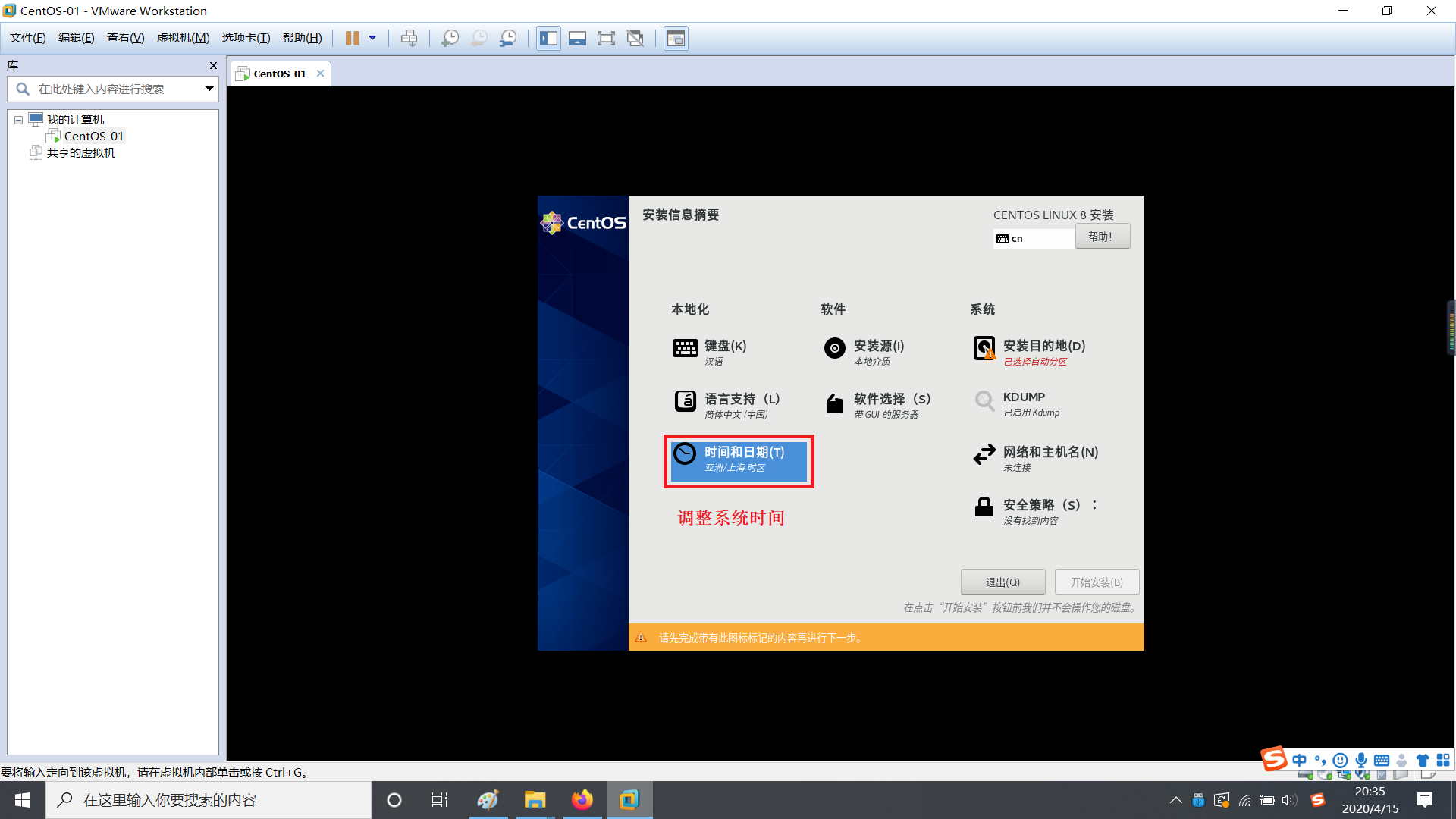Open Task View on the taskbar
This screenshot has height=819, width=1456.
(440, 800)
